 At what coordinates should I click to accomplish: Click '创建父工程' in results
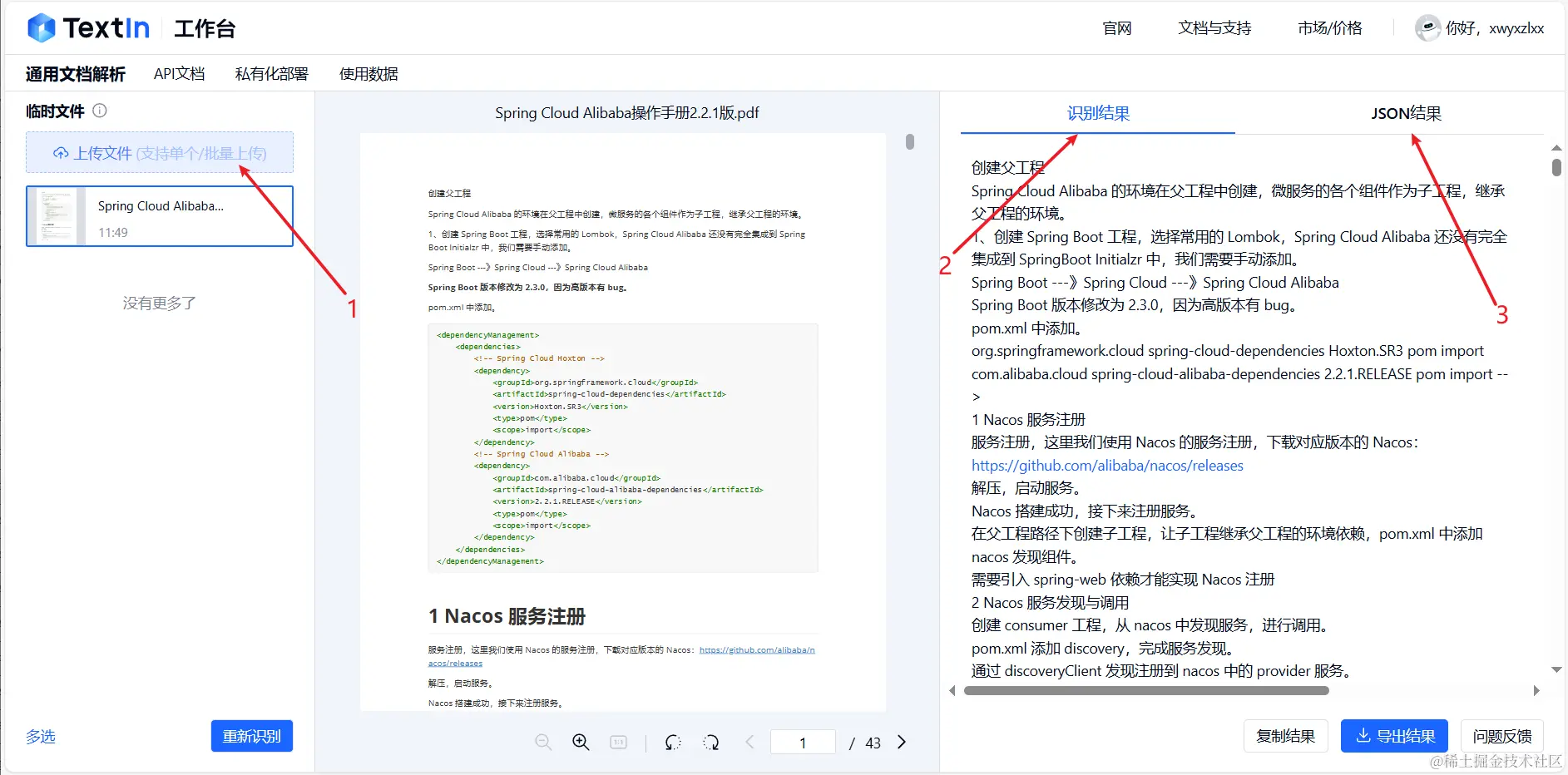pyautogui.click(x=1008, y=168)
